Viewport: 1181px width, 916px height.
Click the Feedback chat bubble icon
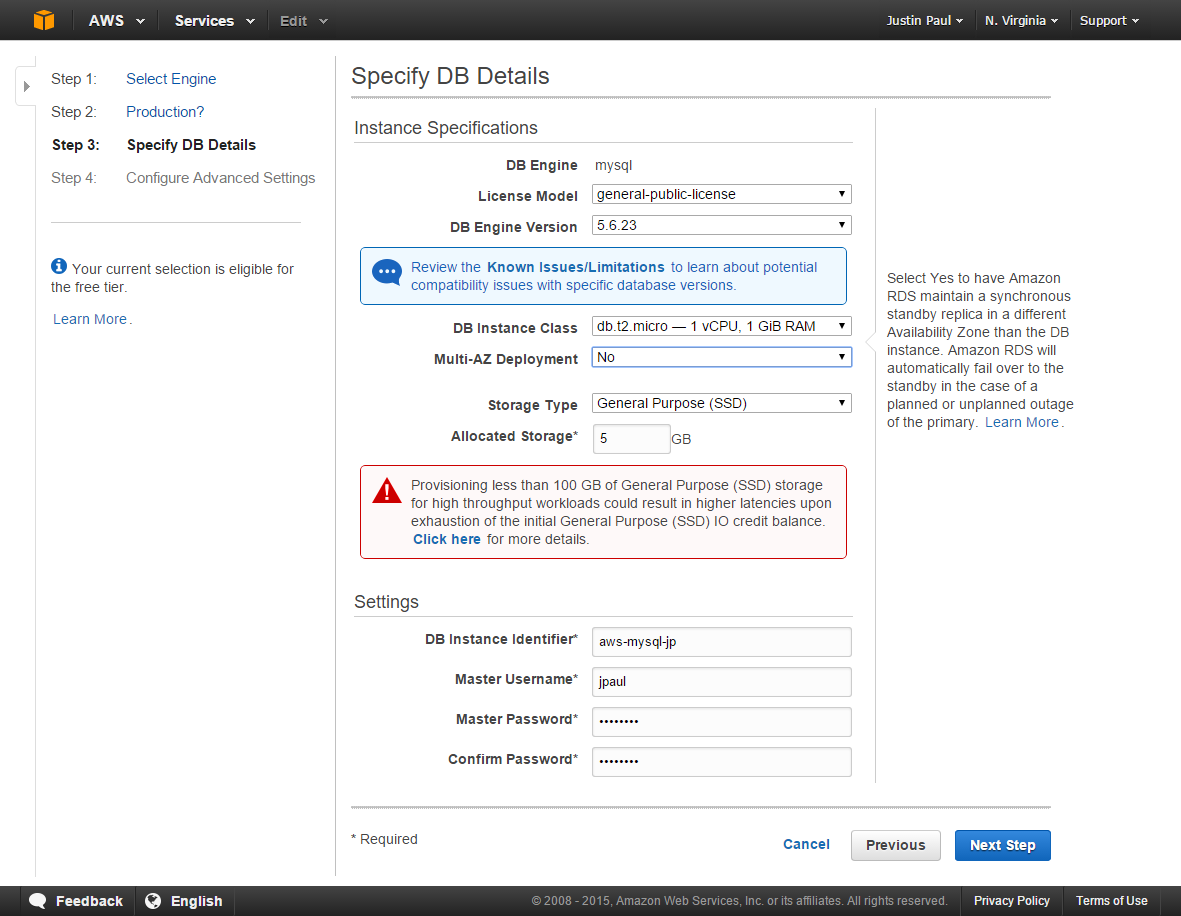coord(38,901)
